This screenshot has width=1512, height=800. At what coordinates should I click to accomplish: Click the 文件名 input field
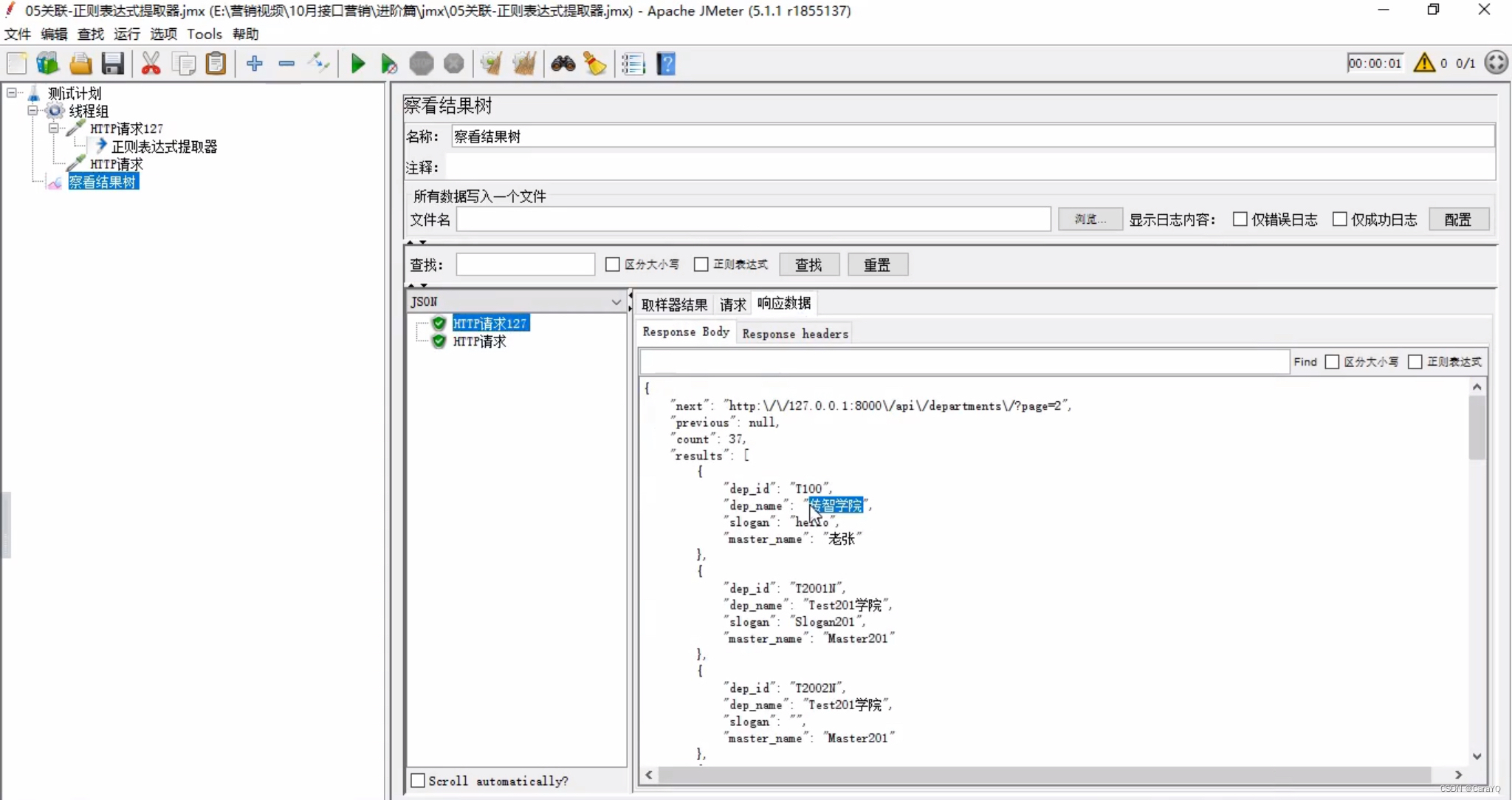coord(754,219)
